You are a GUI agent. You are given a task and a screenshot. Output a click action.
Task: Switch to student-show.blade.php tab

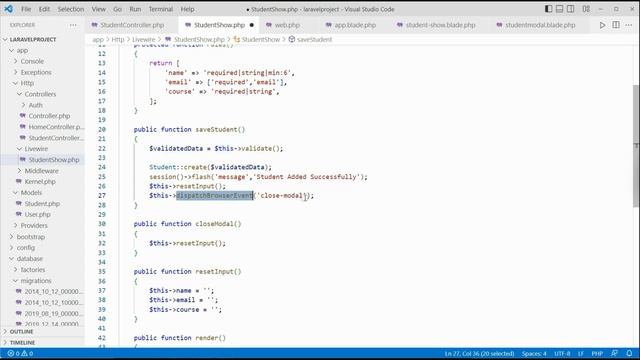pos(440,25)
